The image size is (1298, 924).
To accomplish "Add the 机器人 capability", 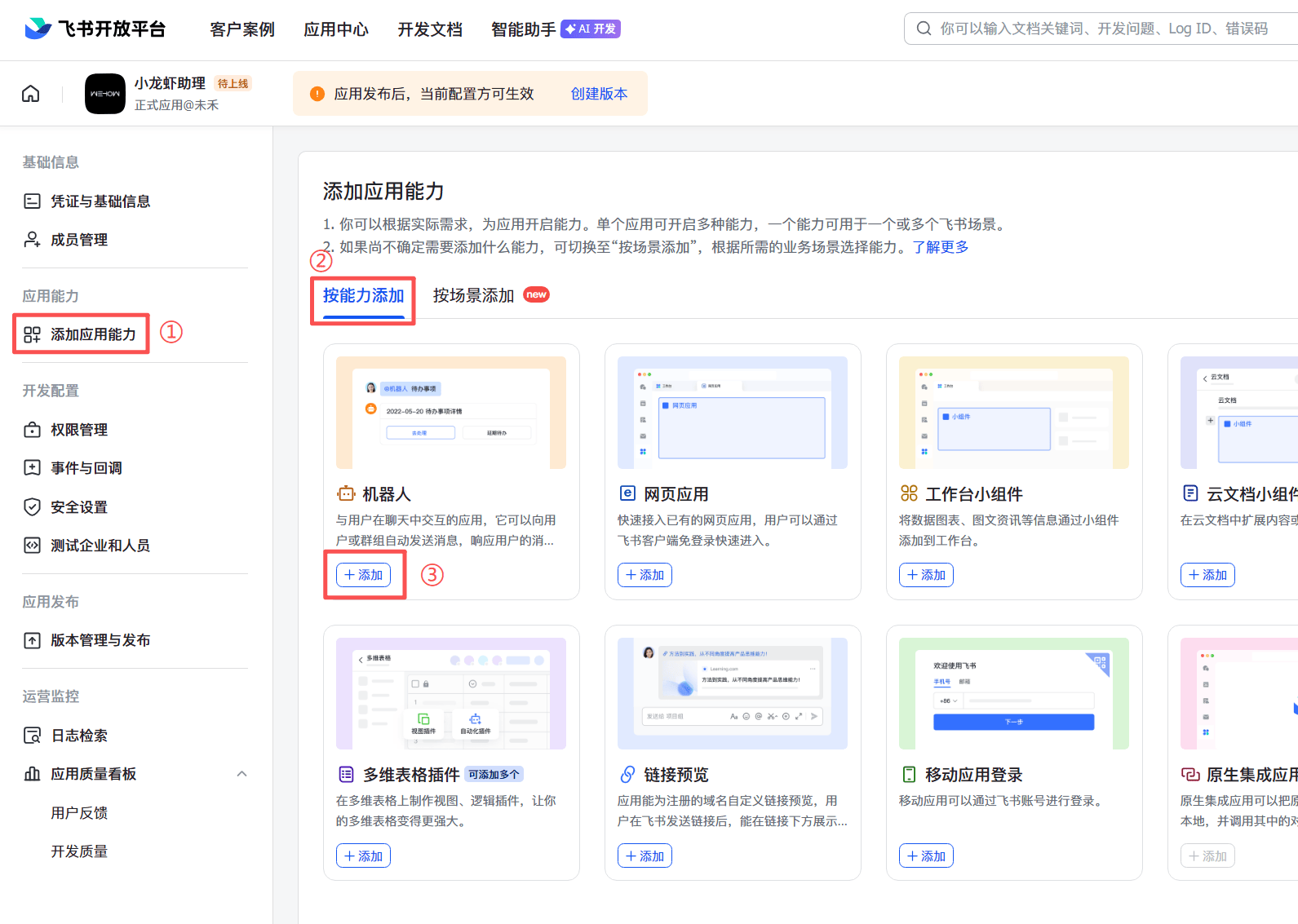I will [x=363, y=575].
